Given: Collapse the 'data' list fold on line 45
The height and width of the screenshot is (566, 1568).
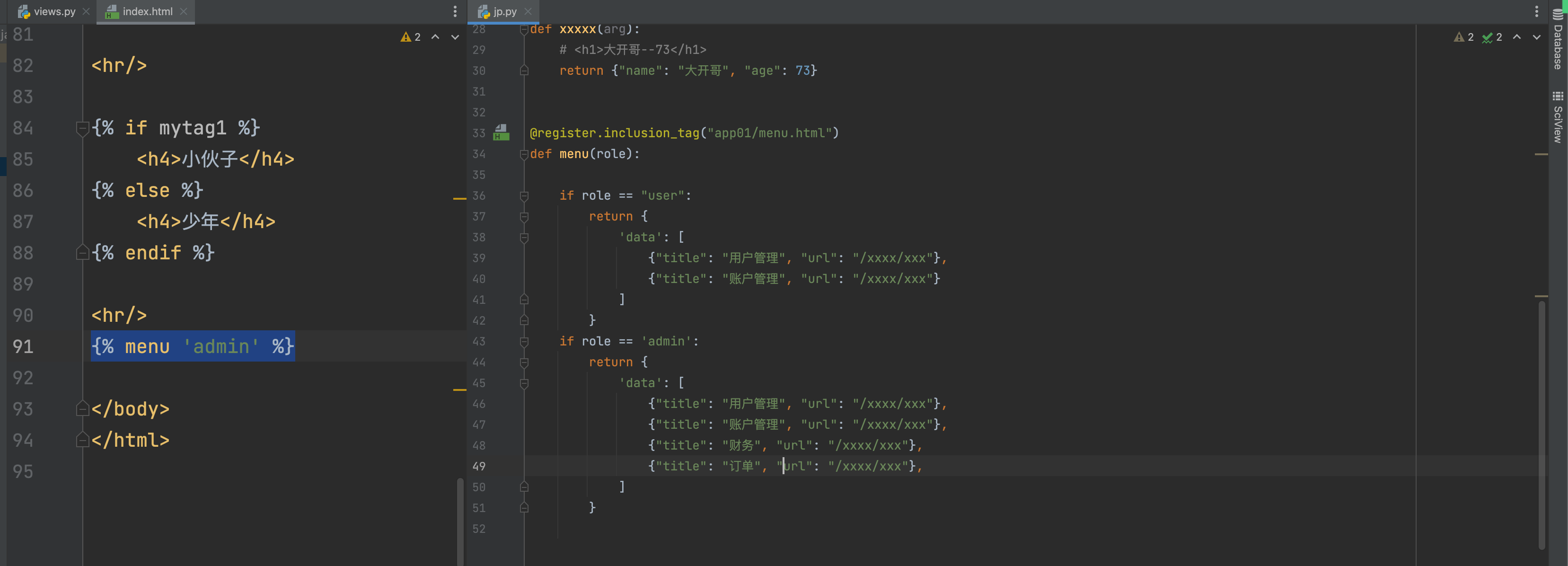Looking at the screenshot, I should pyautogui.click(x=524, y=383).
